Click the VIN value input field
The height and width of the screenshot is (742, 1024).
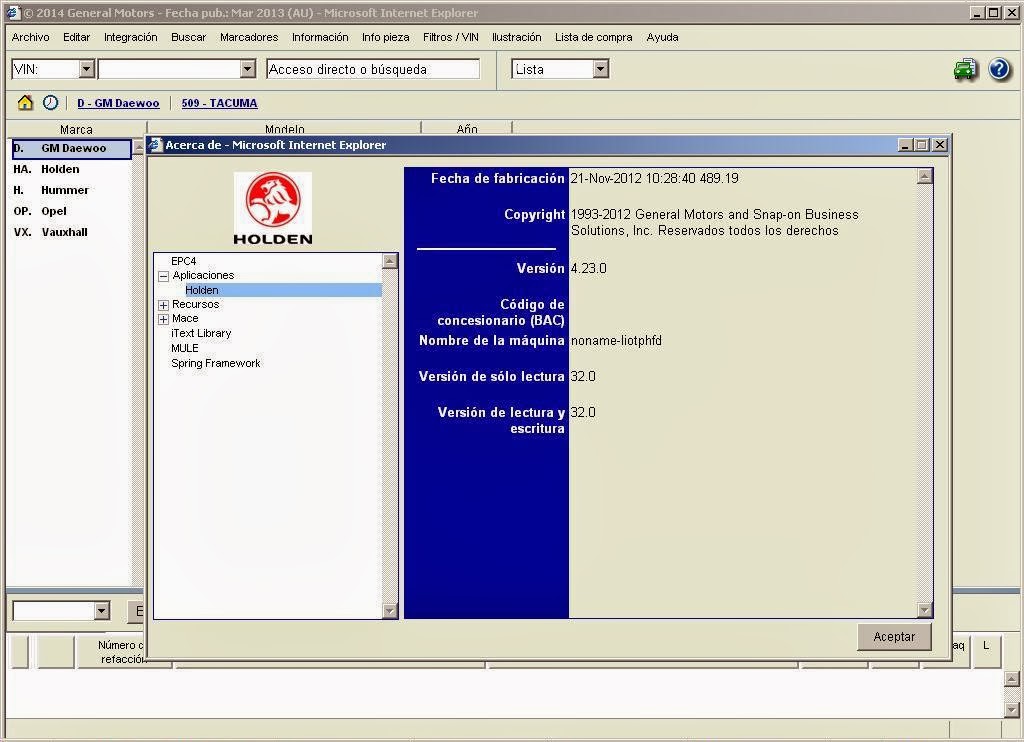click(169, 69)
